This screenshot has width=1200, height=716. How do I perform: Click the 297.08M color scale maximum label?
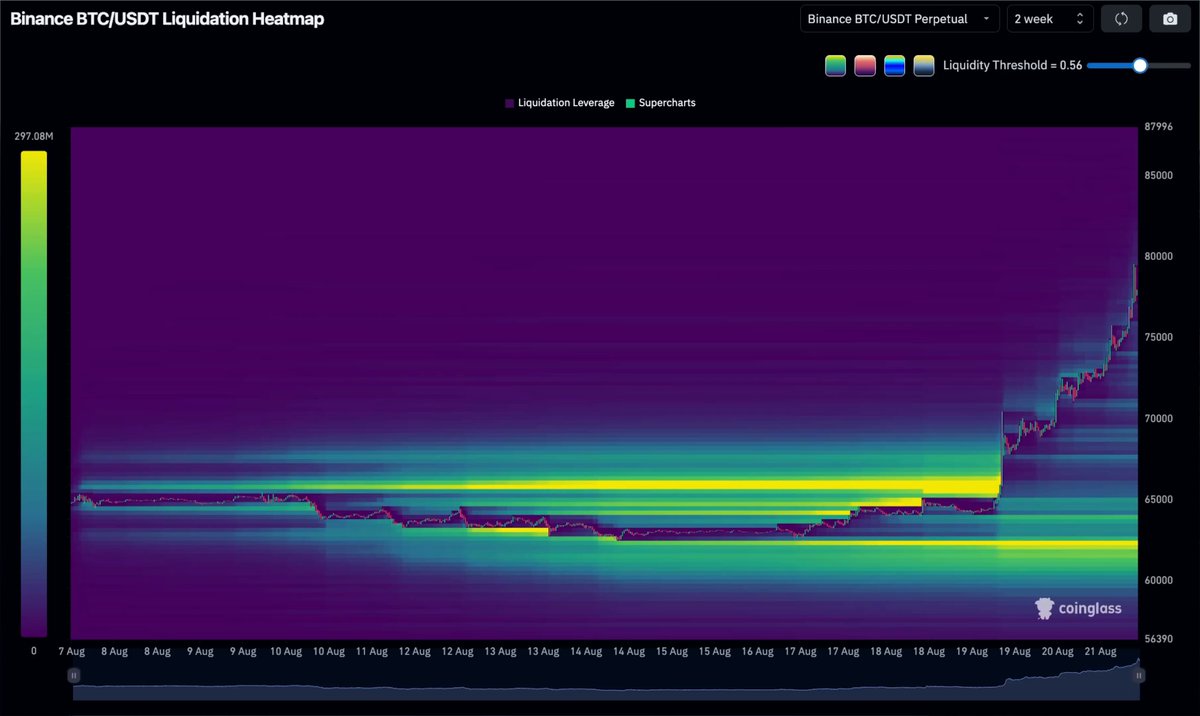[x=33, y=136]
